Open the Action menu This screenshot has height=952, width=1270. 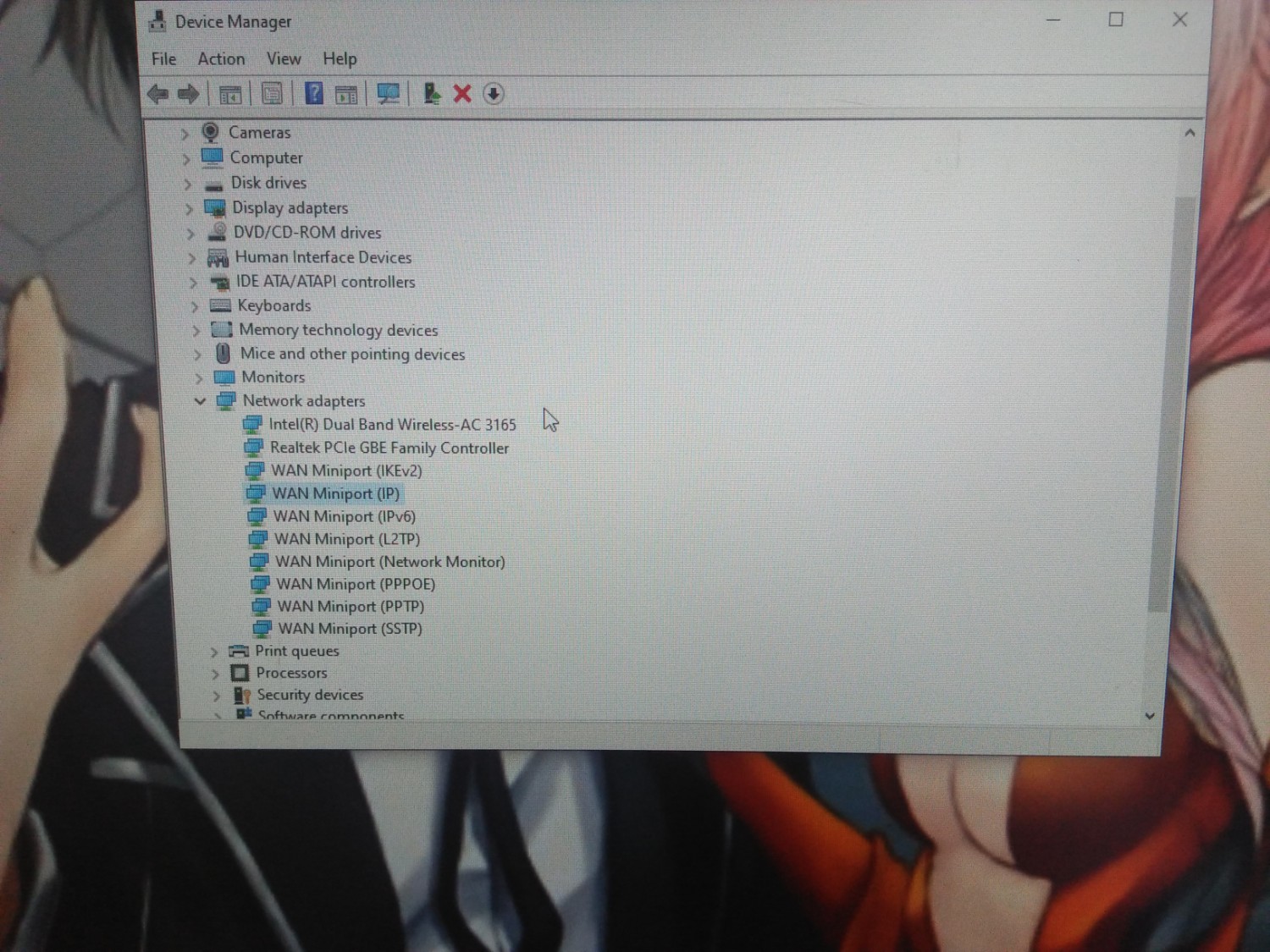[221, 59]
